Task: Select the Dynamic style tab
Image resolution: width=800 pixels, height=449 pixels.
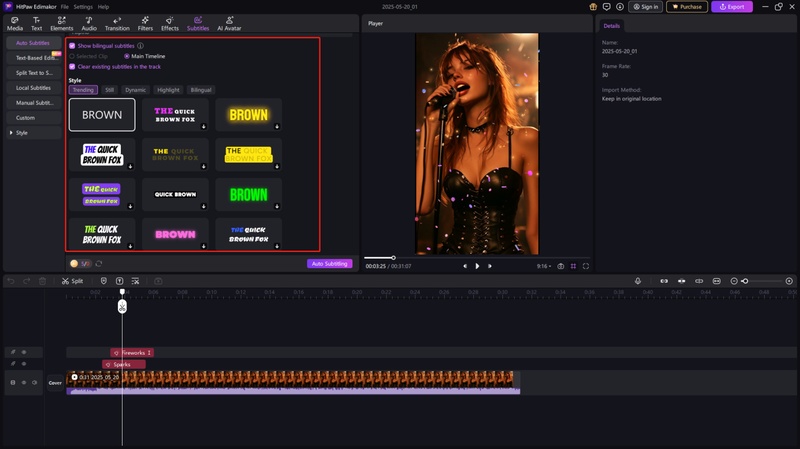Action: point(135,90)
